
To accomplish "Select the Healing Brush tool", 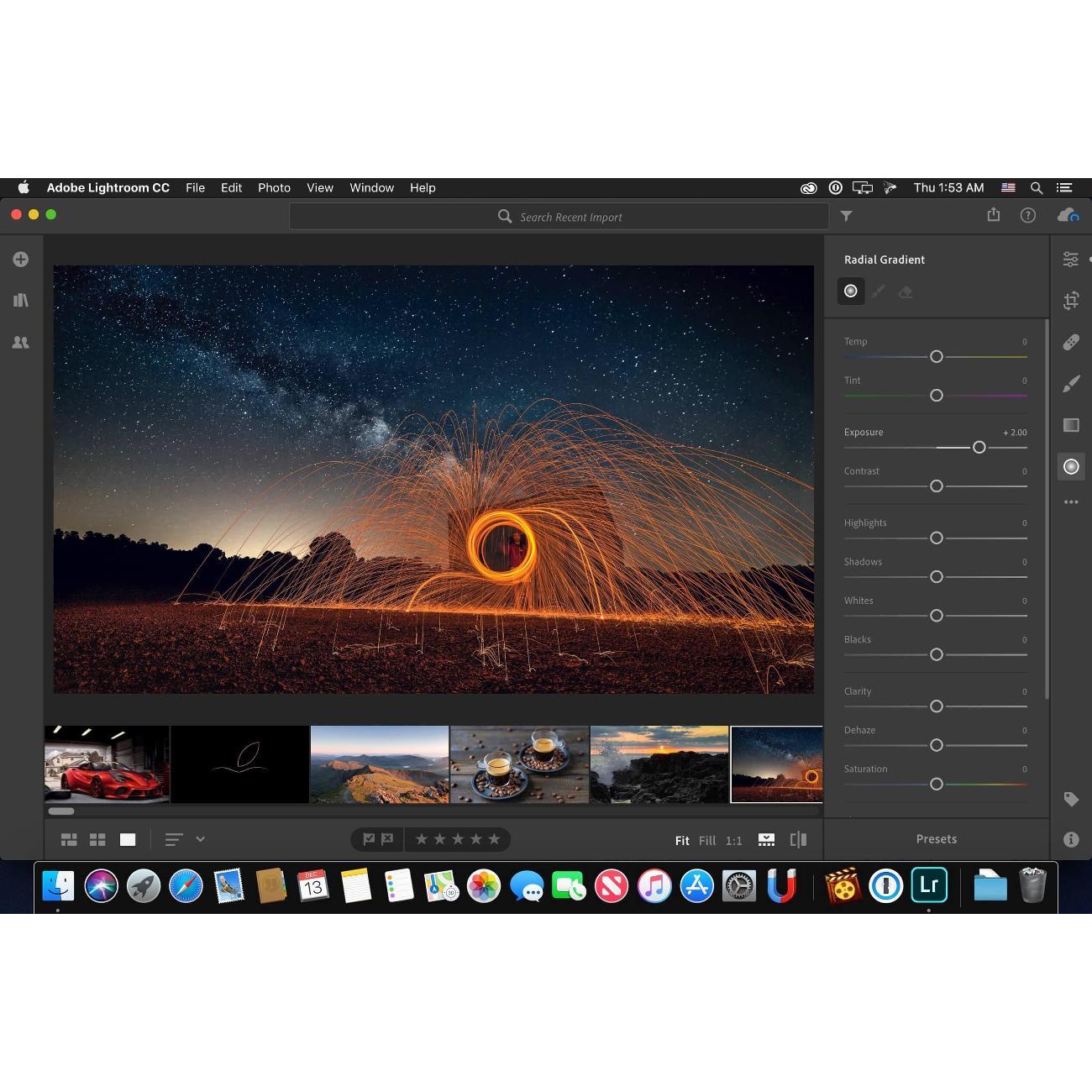I will pyautogui.click(x=1071, y=342).
